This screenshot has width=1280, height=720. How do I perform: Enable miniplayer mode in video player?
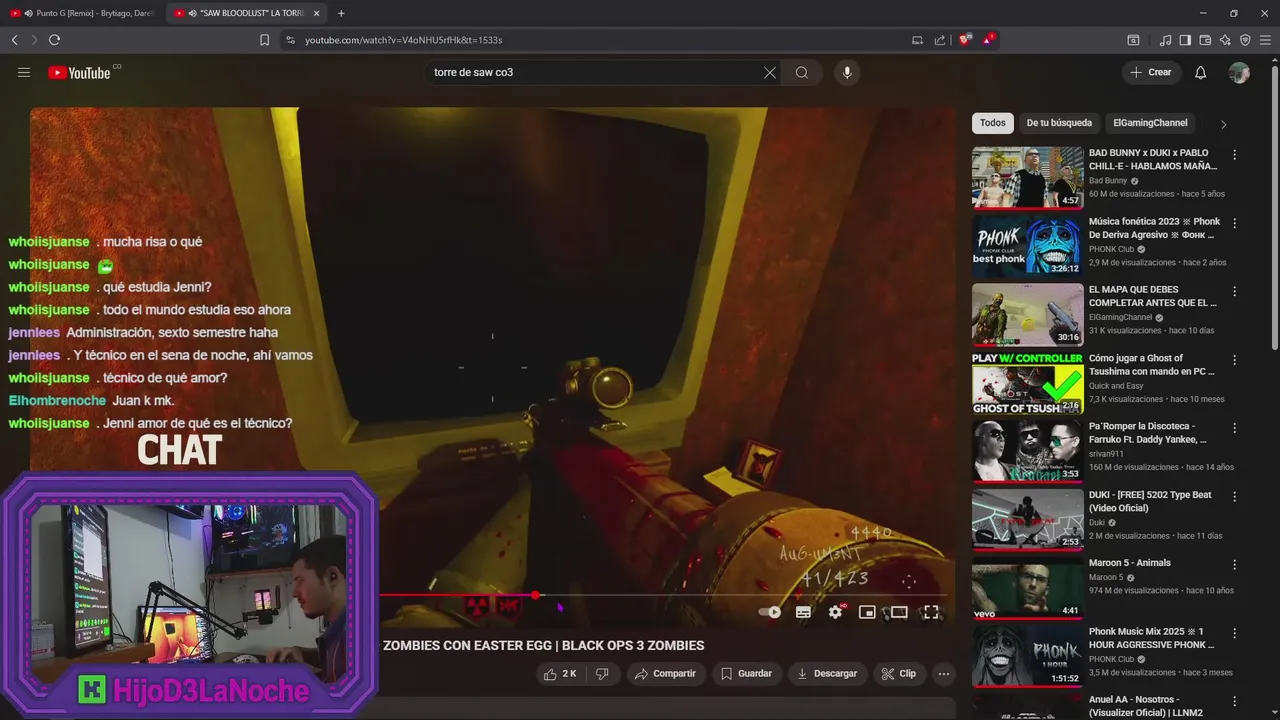pos(867,612)
